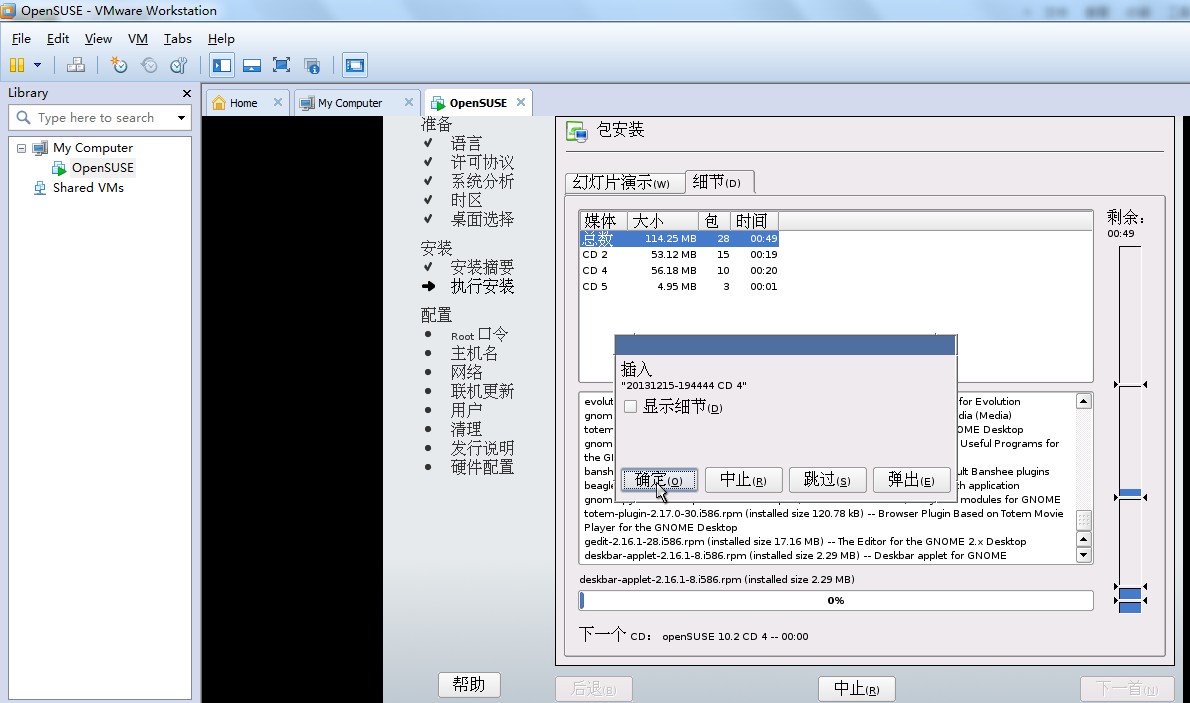Select the 细节 details tab
The width and height of the screenshot is (1190, 703).
coord(719,181)
